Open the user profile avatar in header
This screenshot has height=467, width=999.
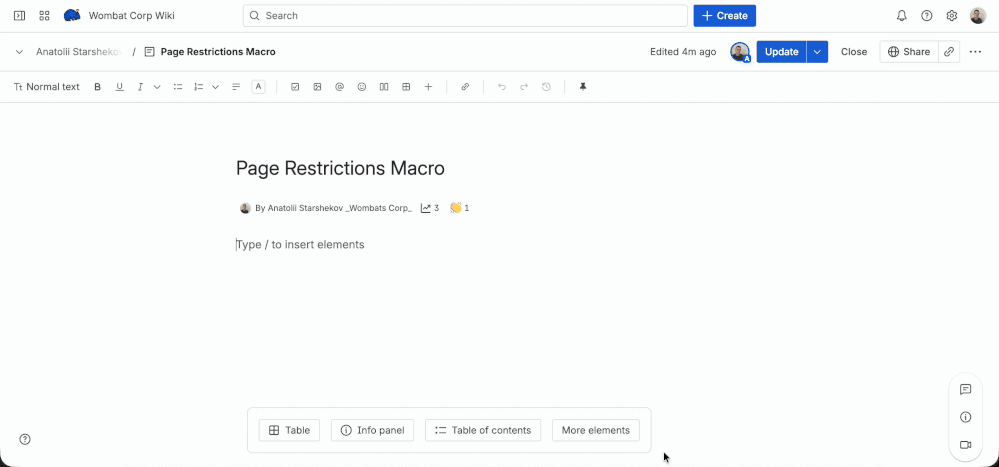click(x=978, y=16)
